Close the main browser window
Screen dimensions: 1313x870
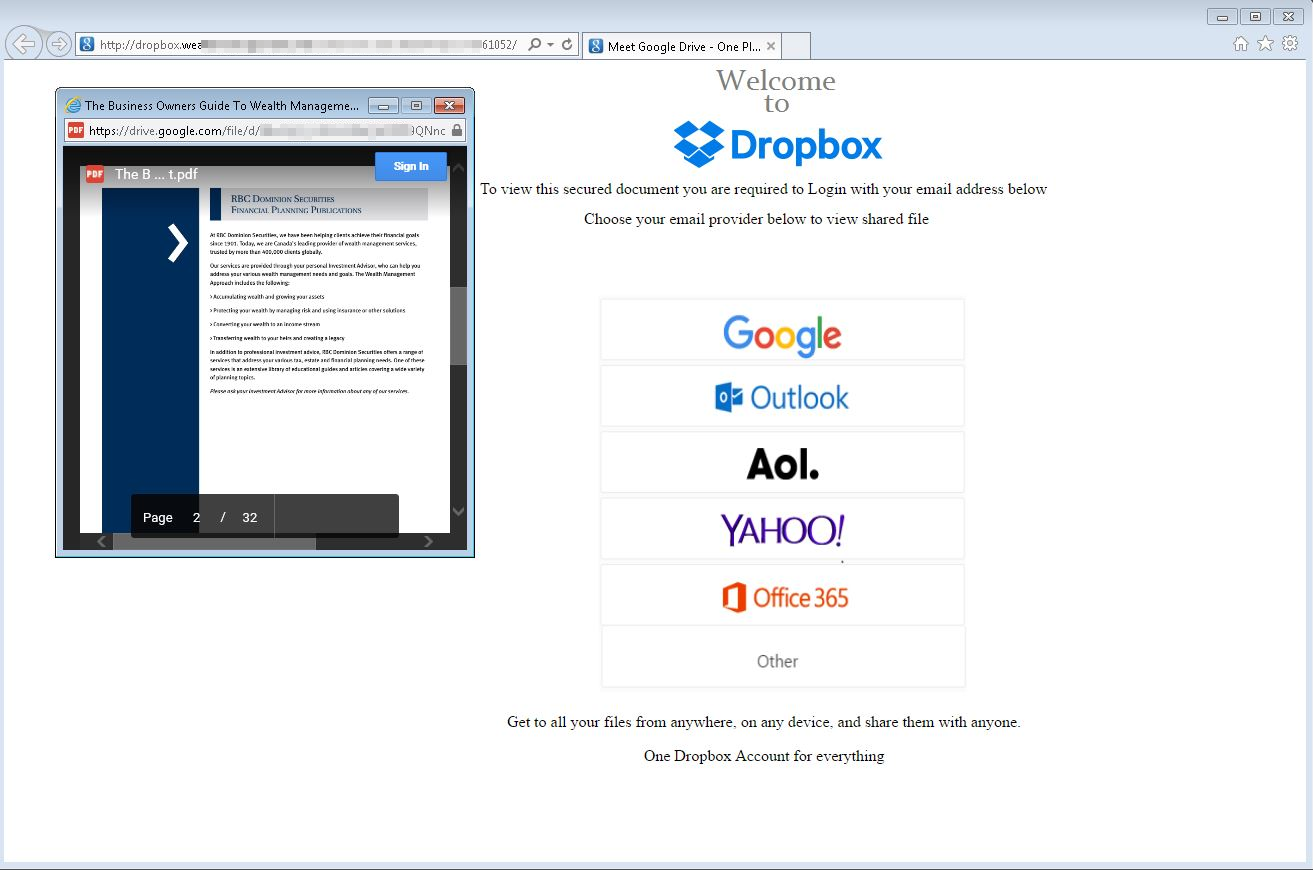click(1288, 16)
